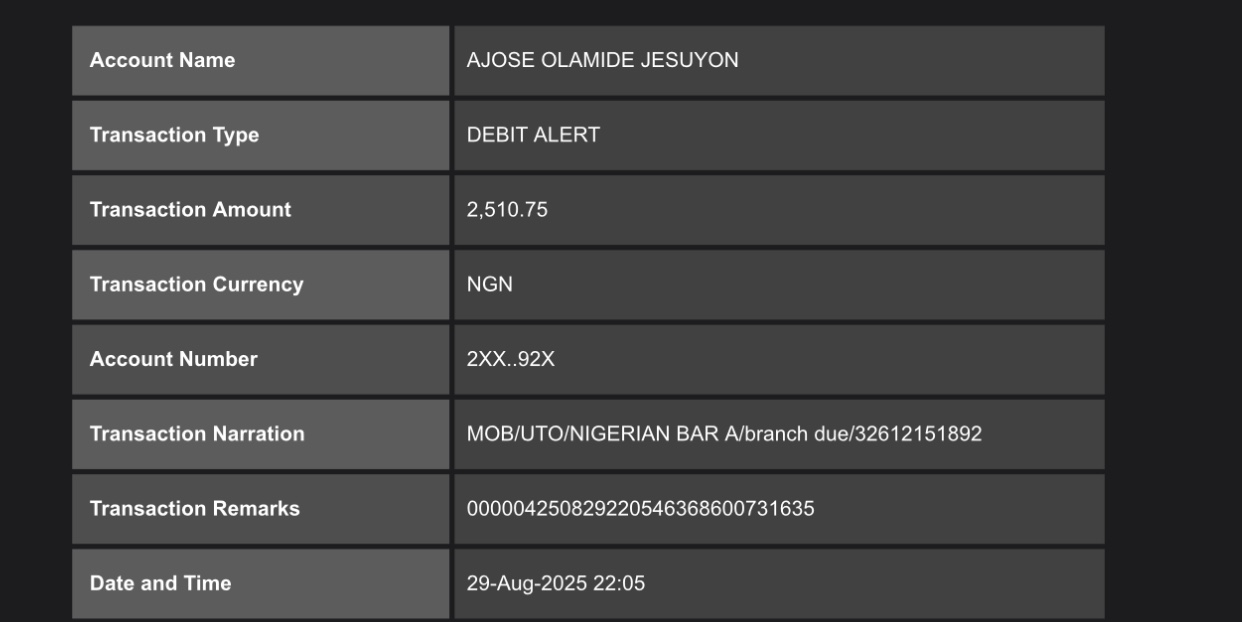Viewport: 1242px width, 622px height.
Task: Select the 2,510.75 amount value
Action: 507,210
